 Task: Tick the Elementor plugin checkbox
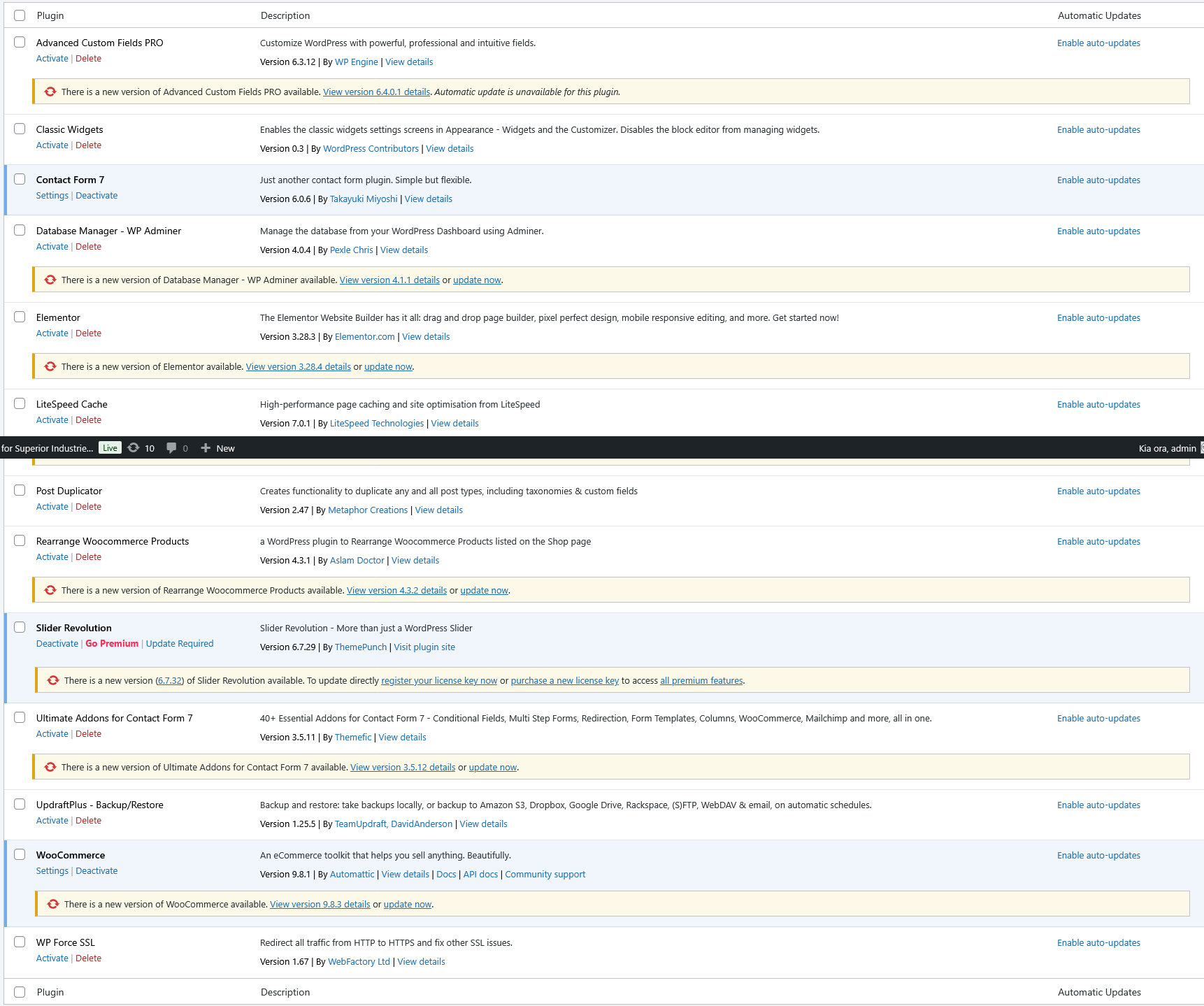20,317
